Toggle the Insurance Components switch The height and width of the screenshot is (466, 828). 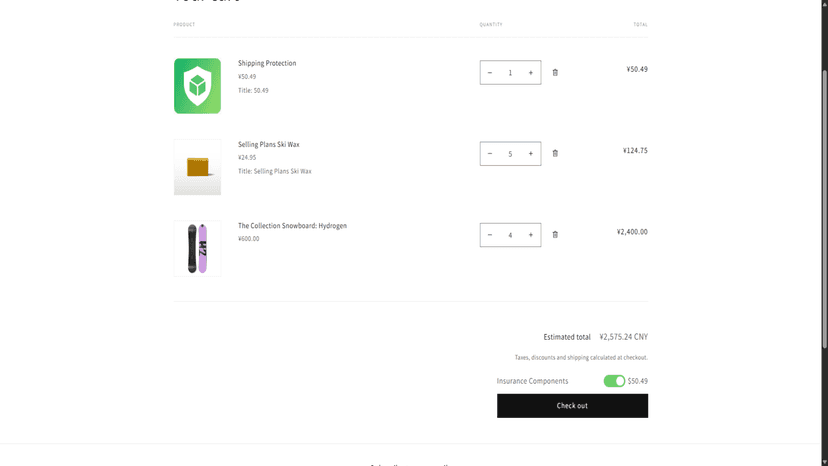[614, 381]
